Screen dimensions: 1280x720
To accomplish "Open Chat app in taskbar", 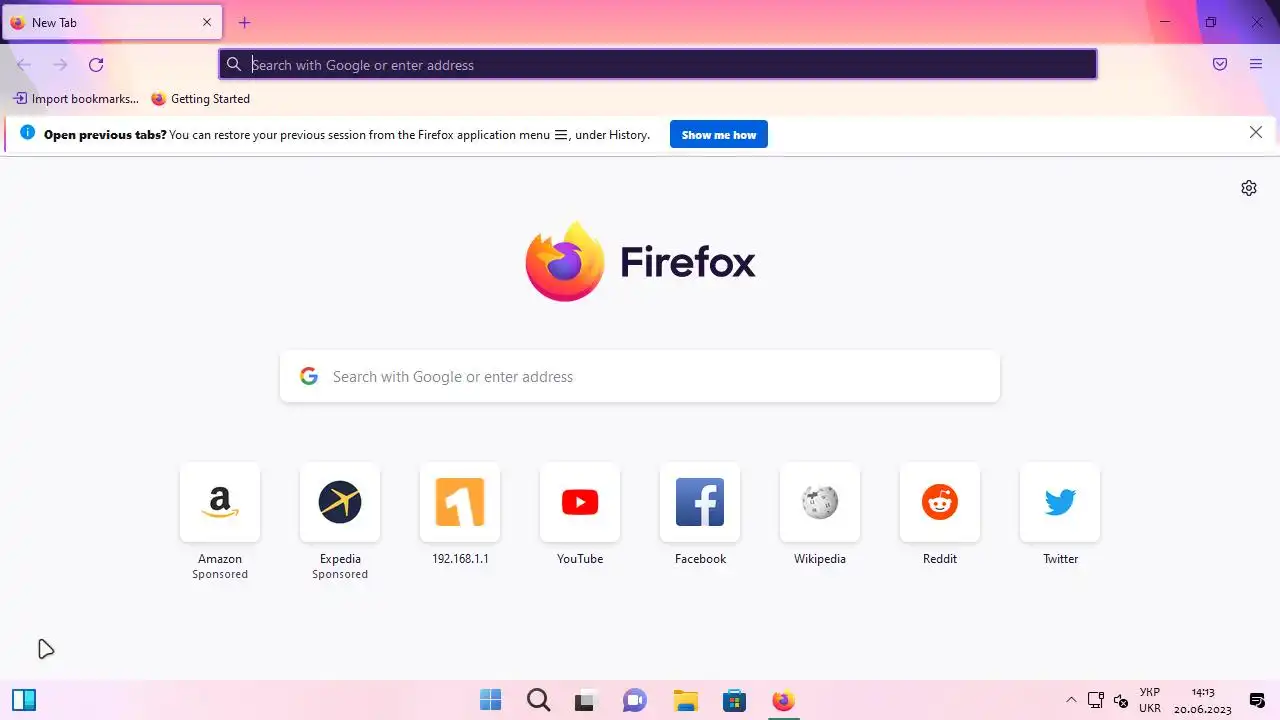I will [x=635, y=700].
